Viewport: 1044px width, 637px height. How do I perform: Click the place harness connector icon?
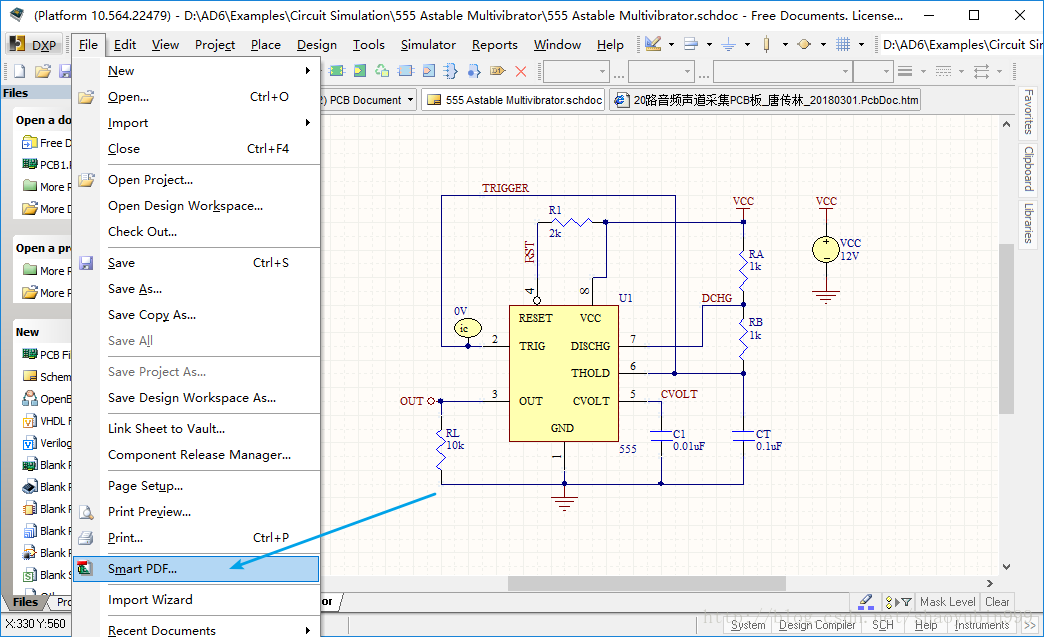450,71
